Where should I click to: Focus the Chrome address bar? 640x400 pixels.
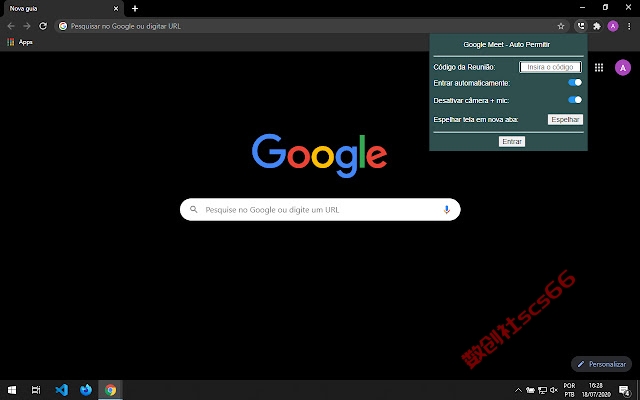click(312, 26)
